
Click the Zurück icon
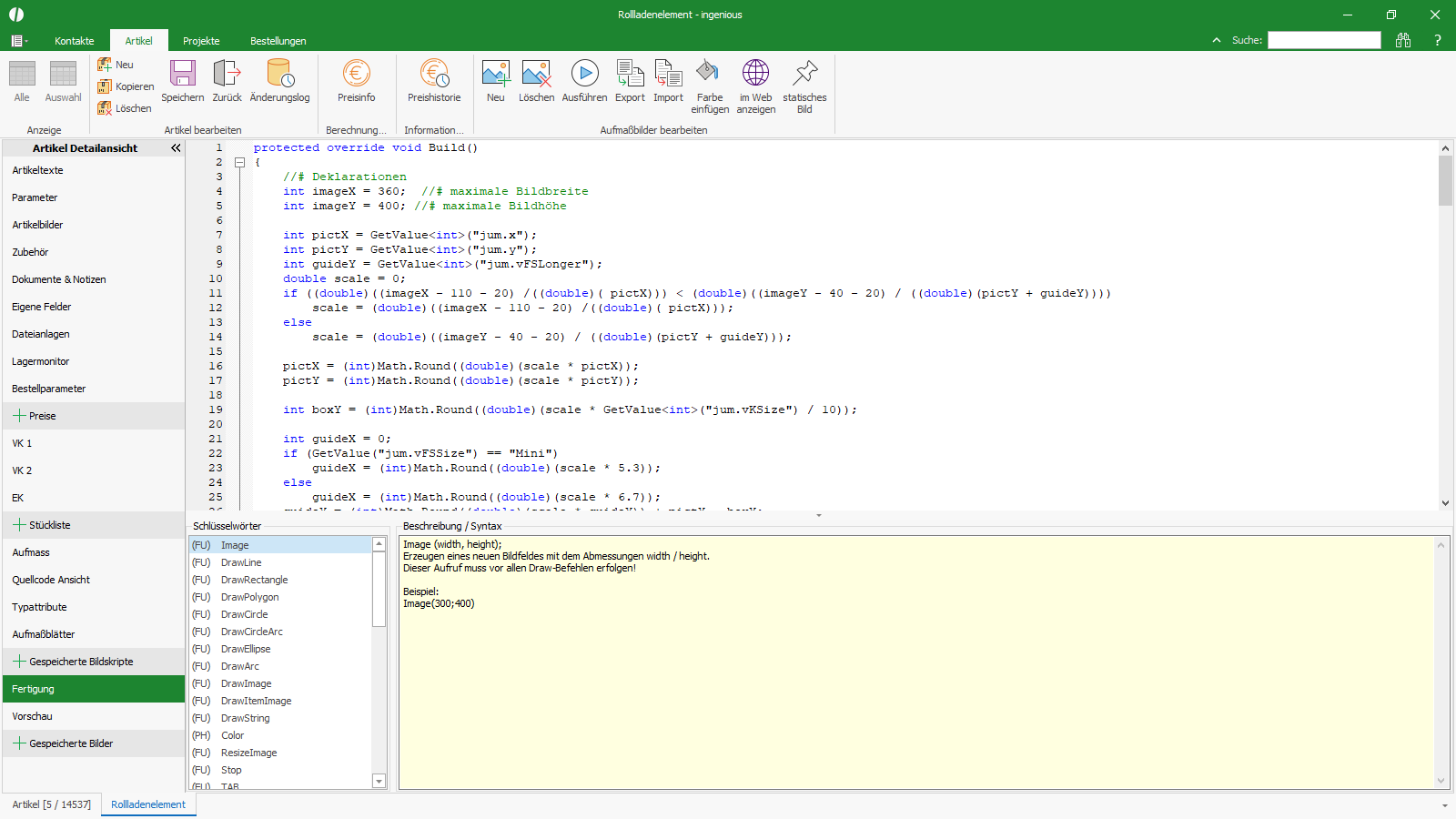[x=227, y=81]
